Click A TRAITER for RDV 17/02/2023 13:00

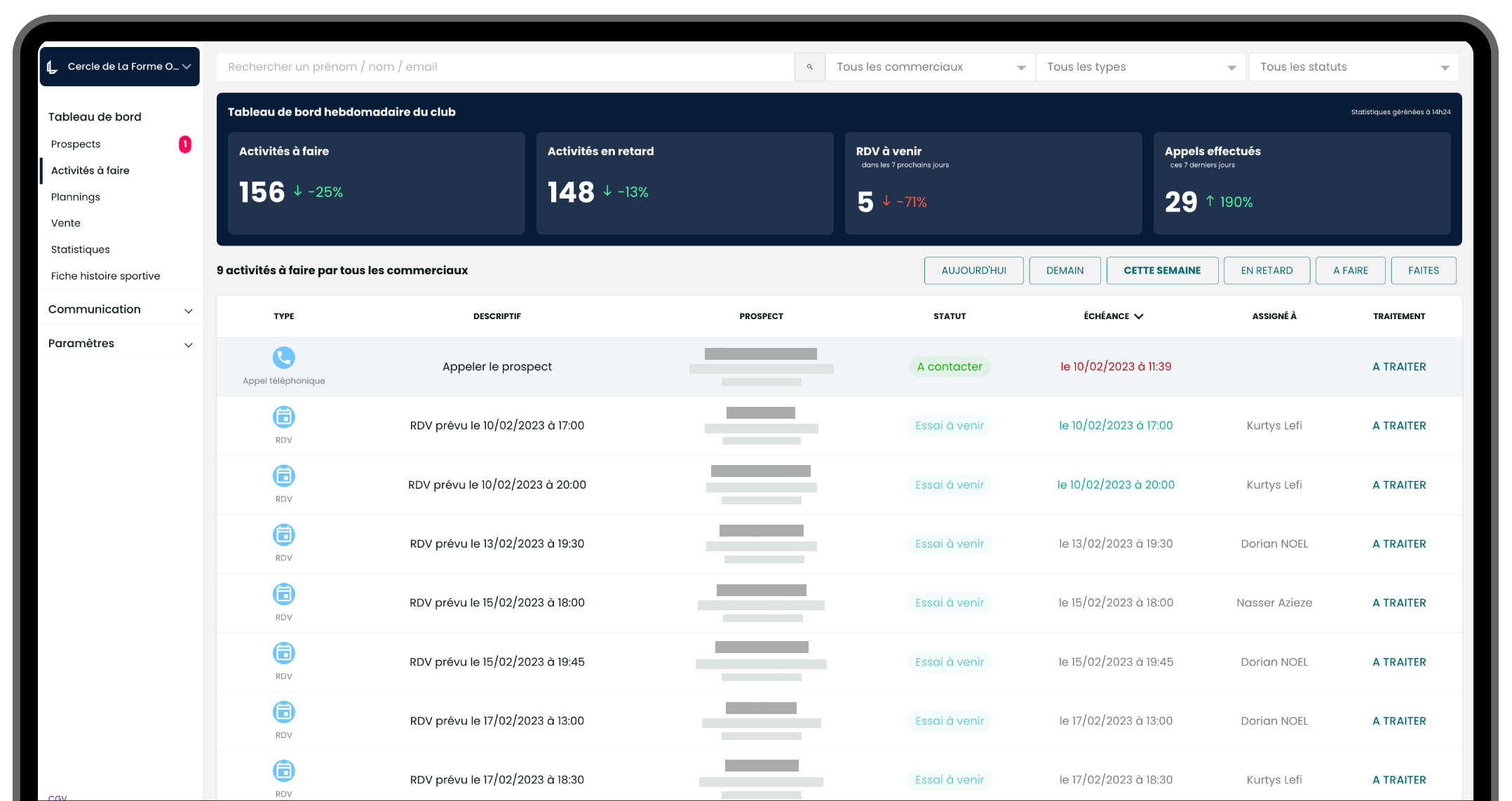[x=1399, y=721]
